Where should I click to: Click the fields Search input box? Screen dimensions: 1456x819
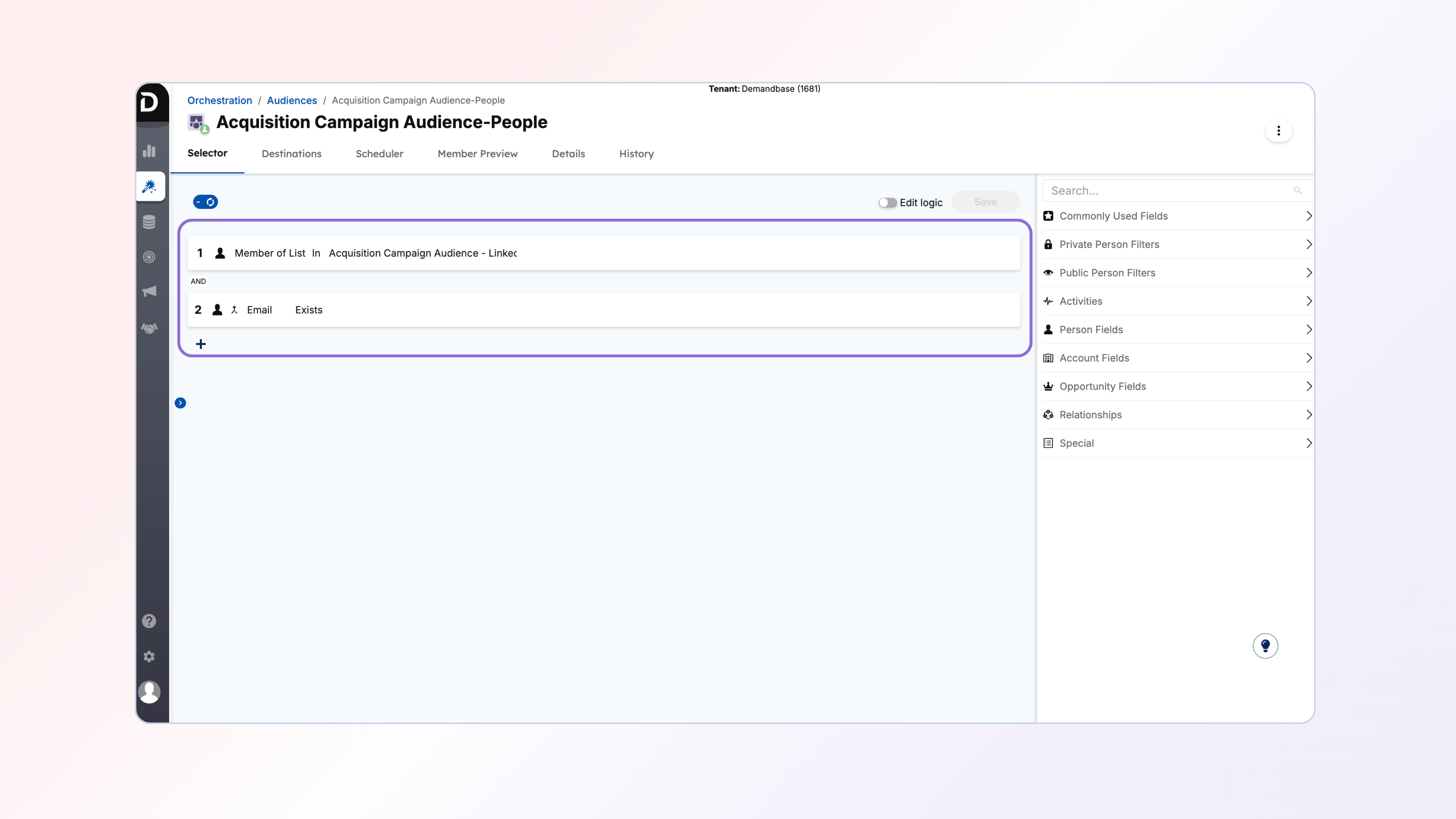1170,190
